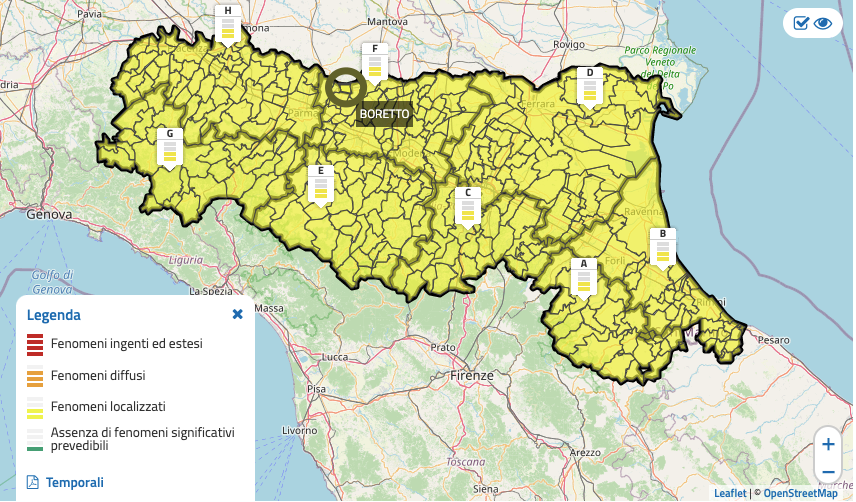Click zone marker A on the map
Viewport: 856px width, 502px height.
pyautogui.click(x=584, y=279)
